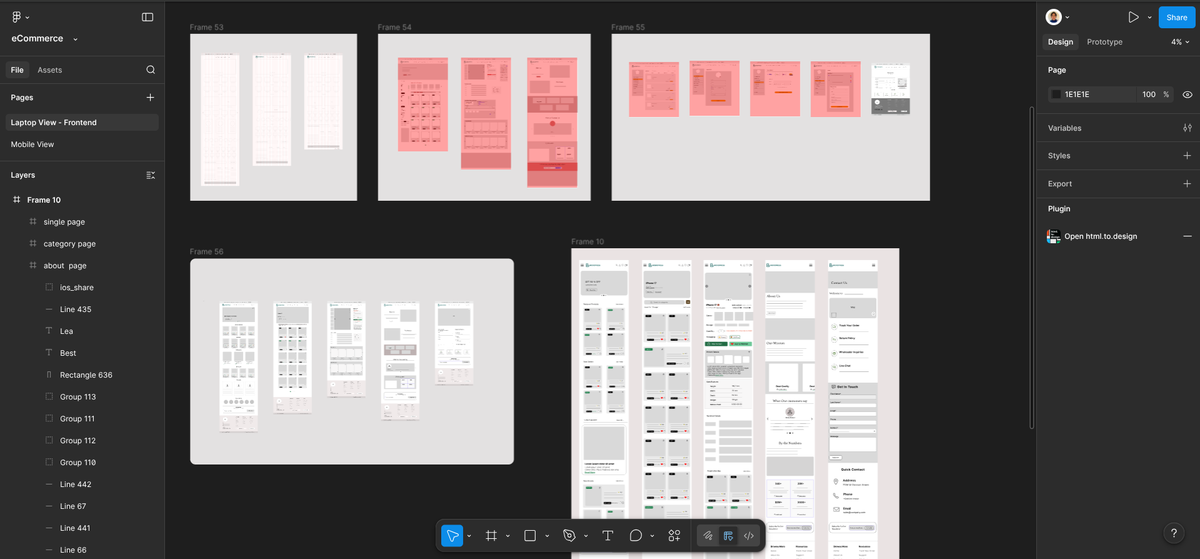Click the text icon beside Lea layer
Image resolution: width=1200 pixels, height=559 pixels.
click(x=49, y=331)
